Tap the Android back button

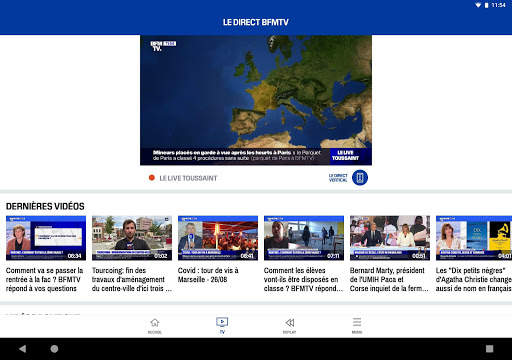23,349
